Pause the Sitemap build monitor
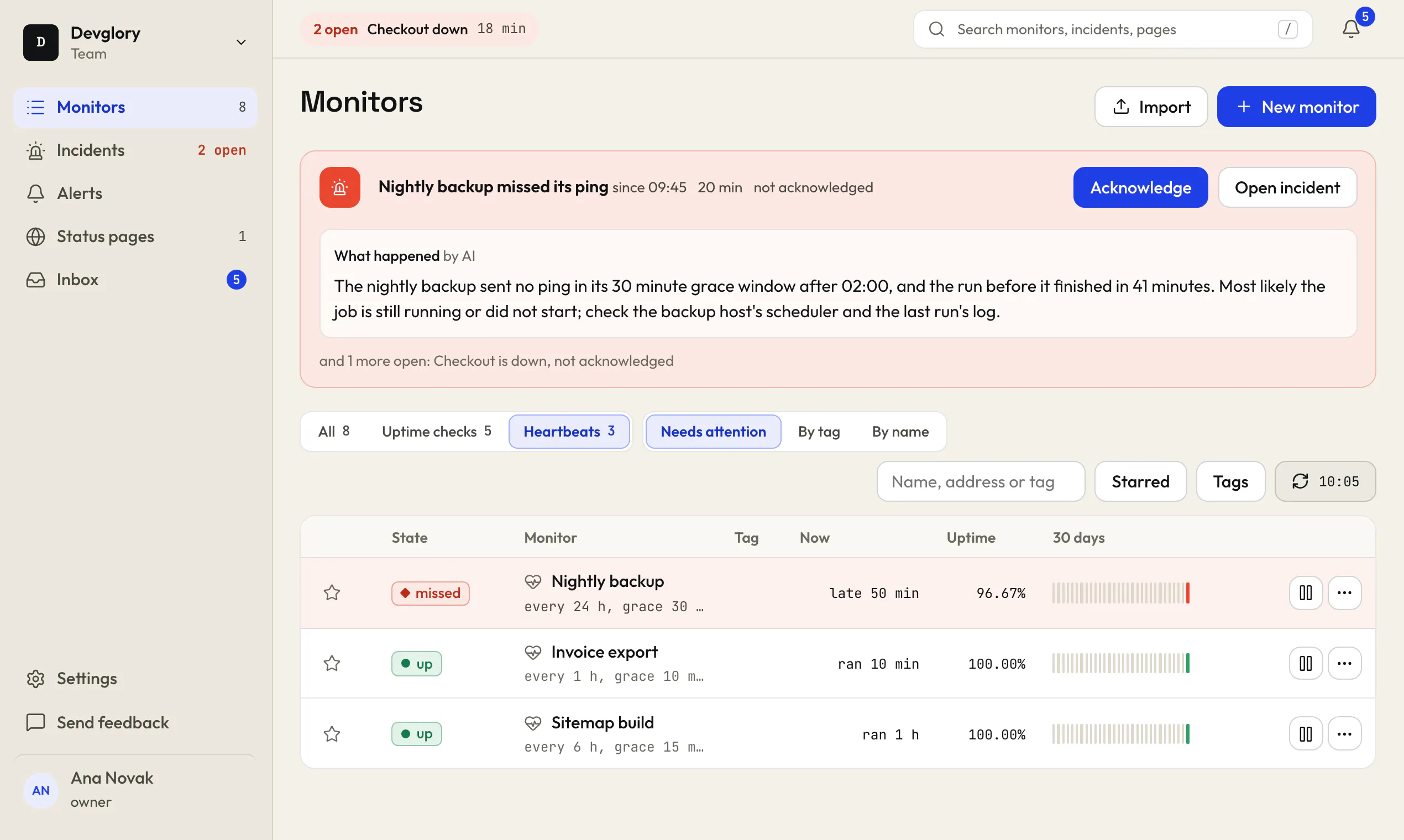Screen dimensions: 1404x840 (1306, 733)
